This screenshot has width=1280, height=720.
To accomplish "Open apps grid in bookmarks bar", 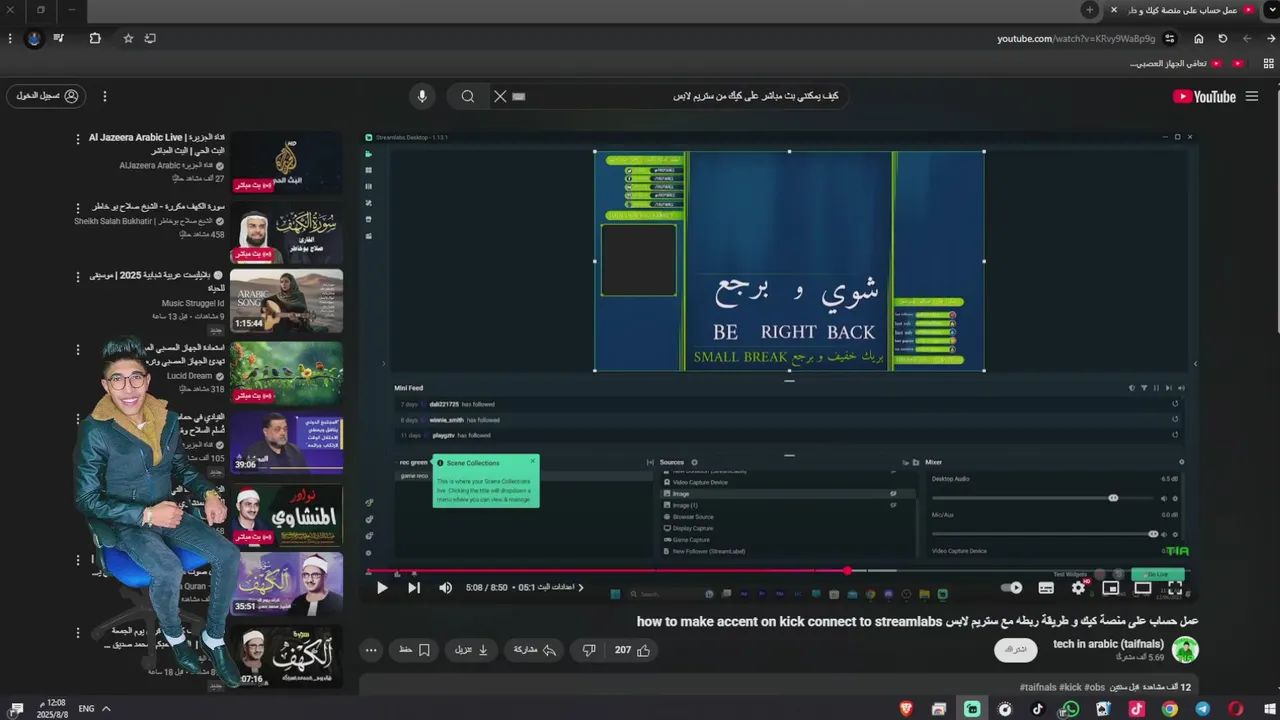I will pyautogui.click(x=1268, y=63).
